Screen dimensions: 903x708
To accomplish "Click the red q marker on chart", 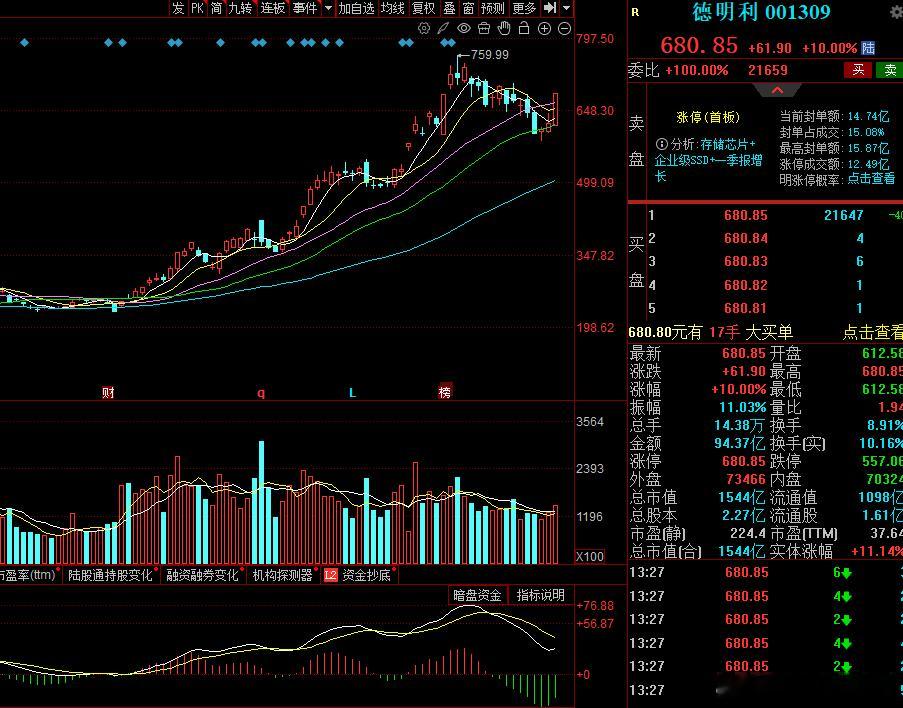I will tap(261, 393).
